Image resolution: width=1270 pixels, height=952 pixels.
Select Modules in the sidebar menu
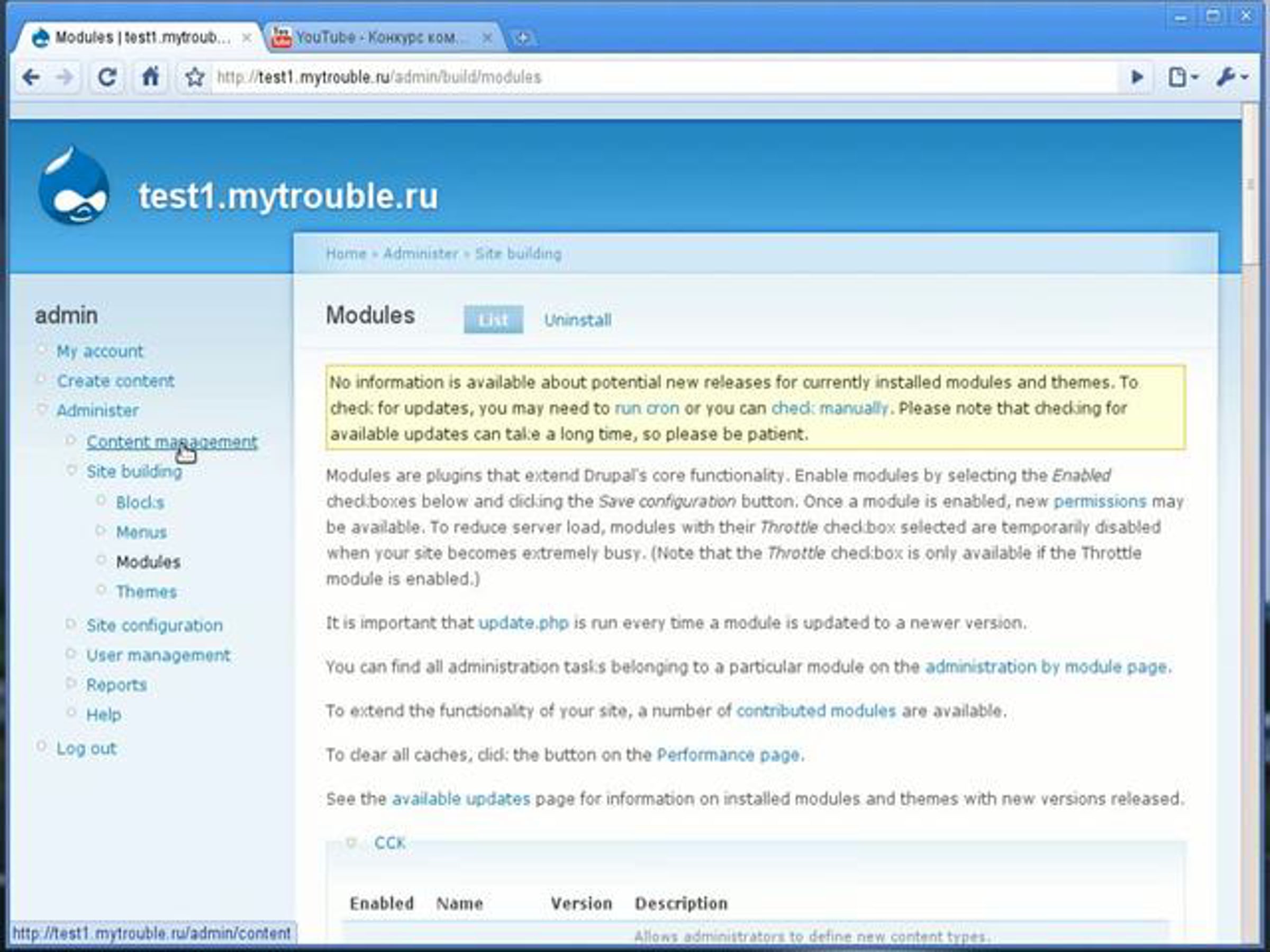[x=148, y=562]
